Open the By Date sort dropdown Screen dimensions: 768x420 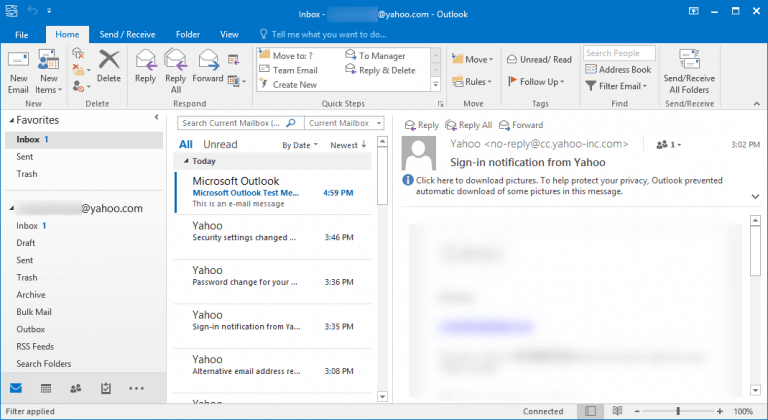300,145
